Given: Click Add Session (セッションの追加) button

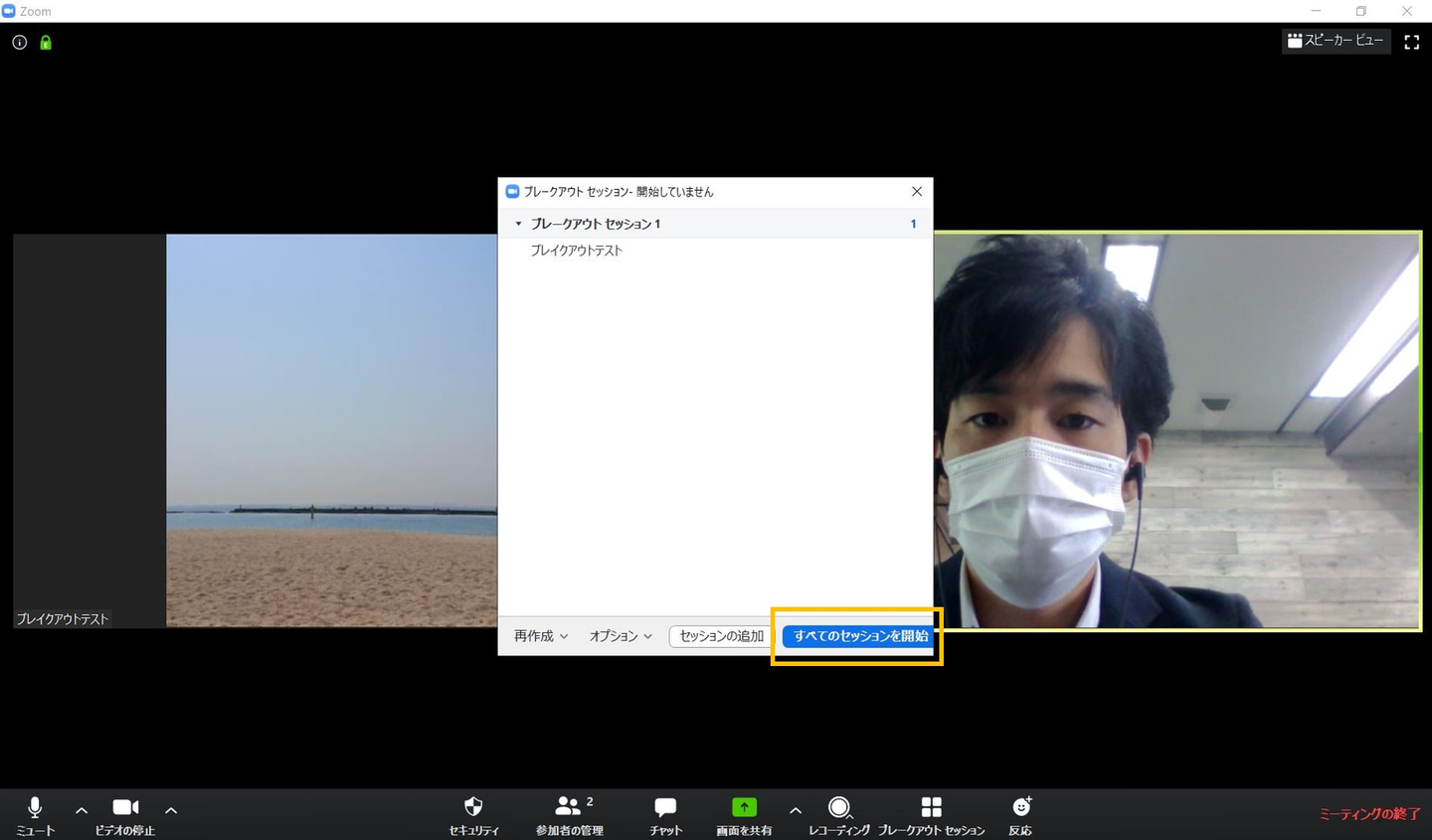Looking at the screenshot, I should pyautogui.click(x=721, y=636).
